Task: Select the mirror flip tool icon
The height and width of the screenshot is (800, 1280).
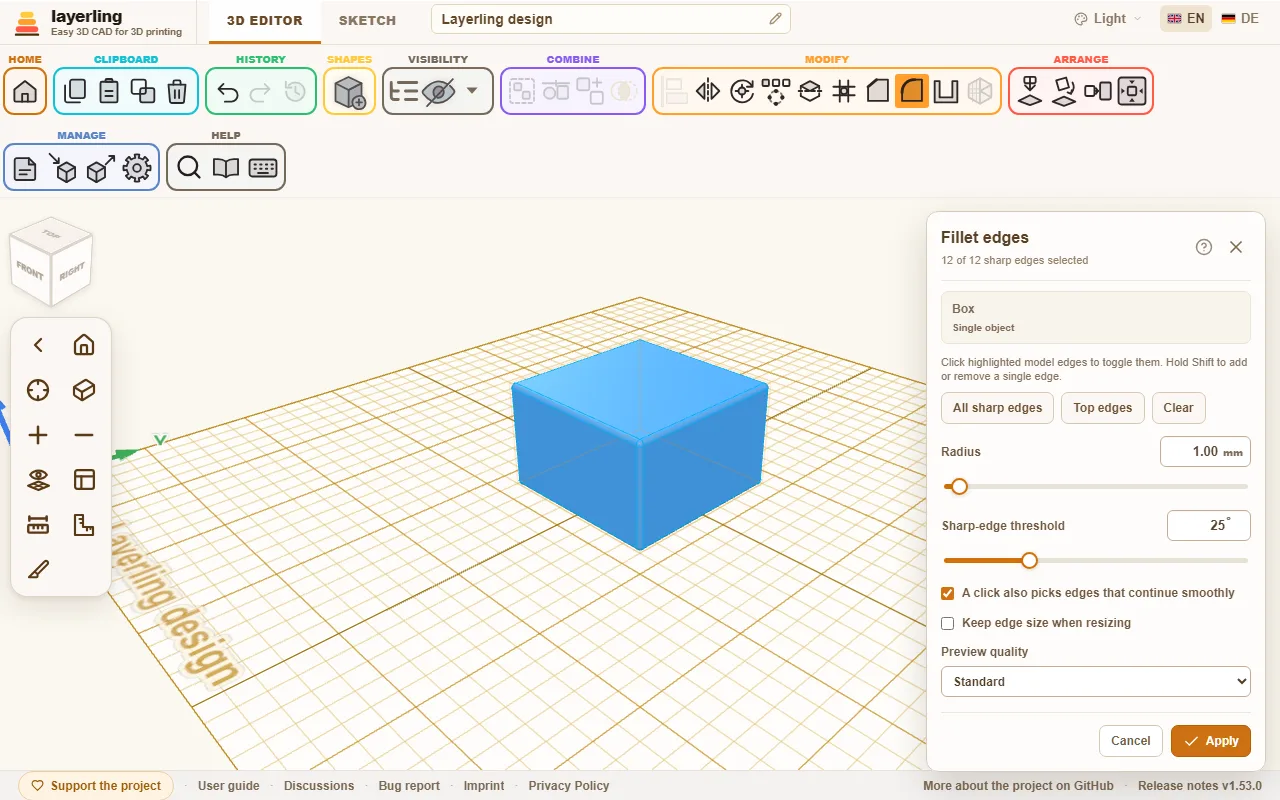Action: click(x=708, y=92)
